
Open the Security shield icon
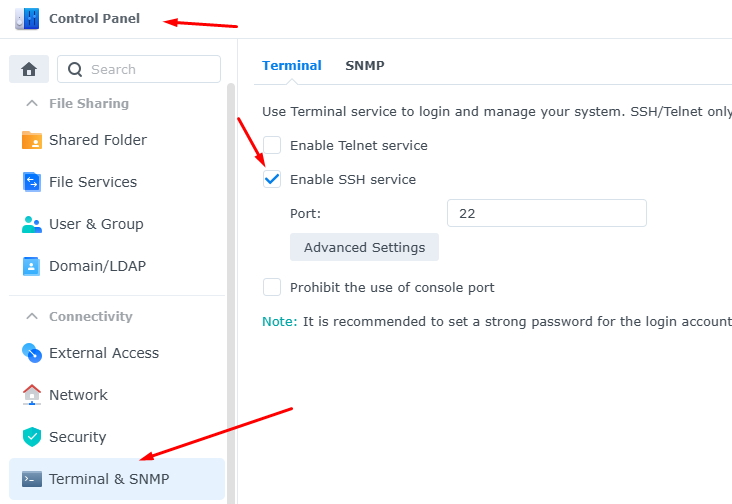[32, 437]
